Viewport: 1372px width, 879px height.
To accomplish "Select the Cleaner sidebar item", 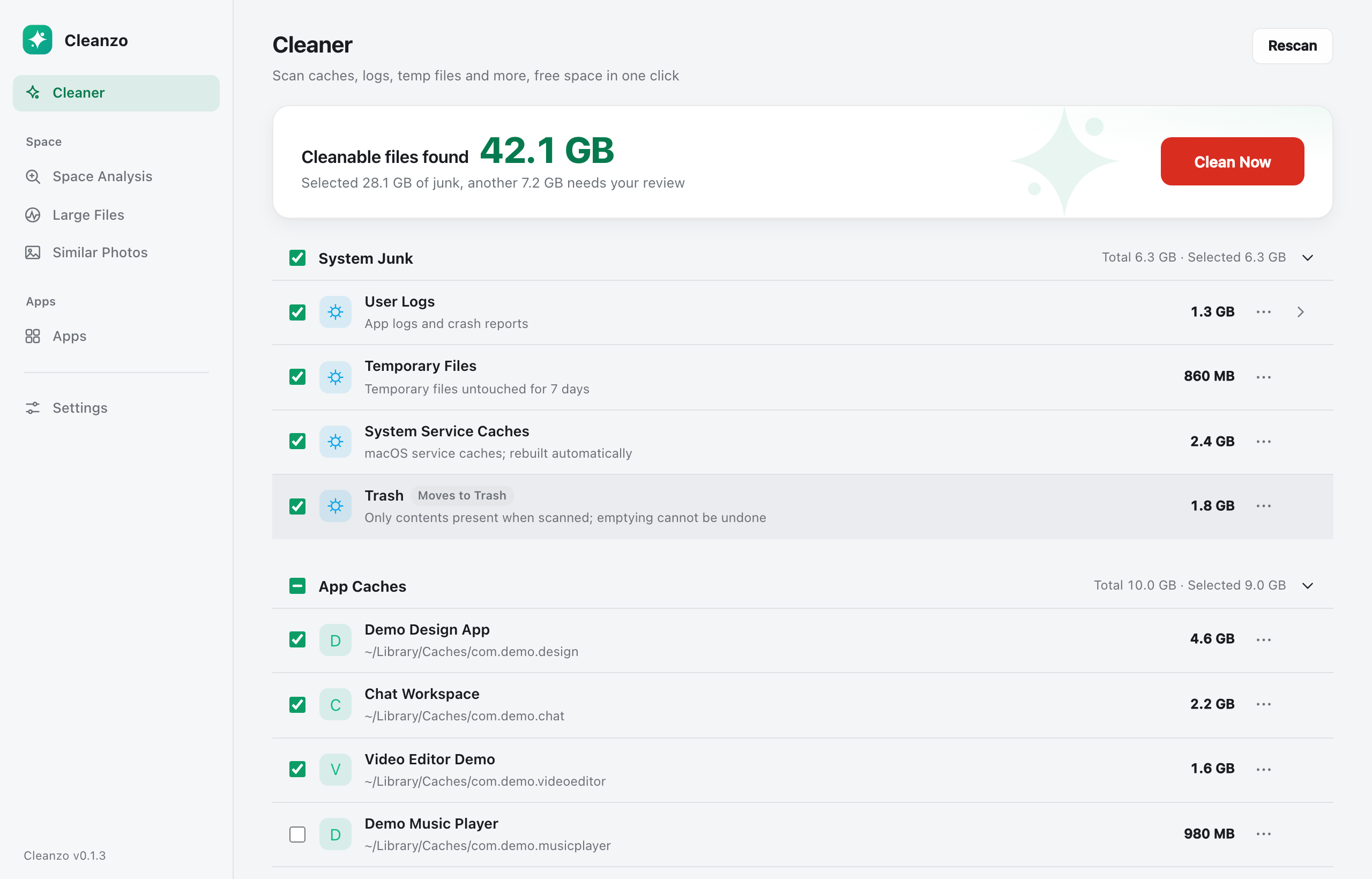I will click(x=116, y=93).
